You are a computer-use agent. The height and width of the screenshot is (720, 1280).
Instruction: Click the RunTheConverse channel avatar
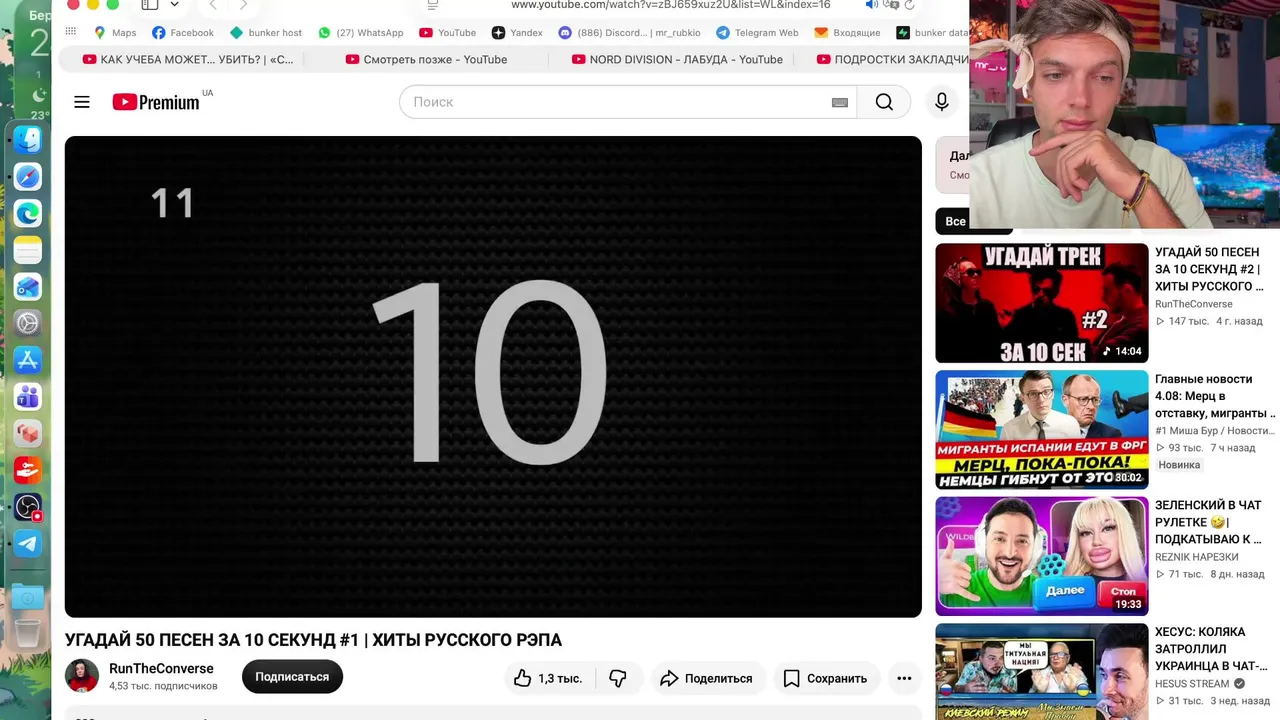click(x=82, y=676)
